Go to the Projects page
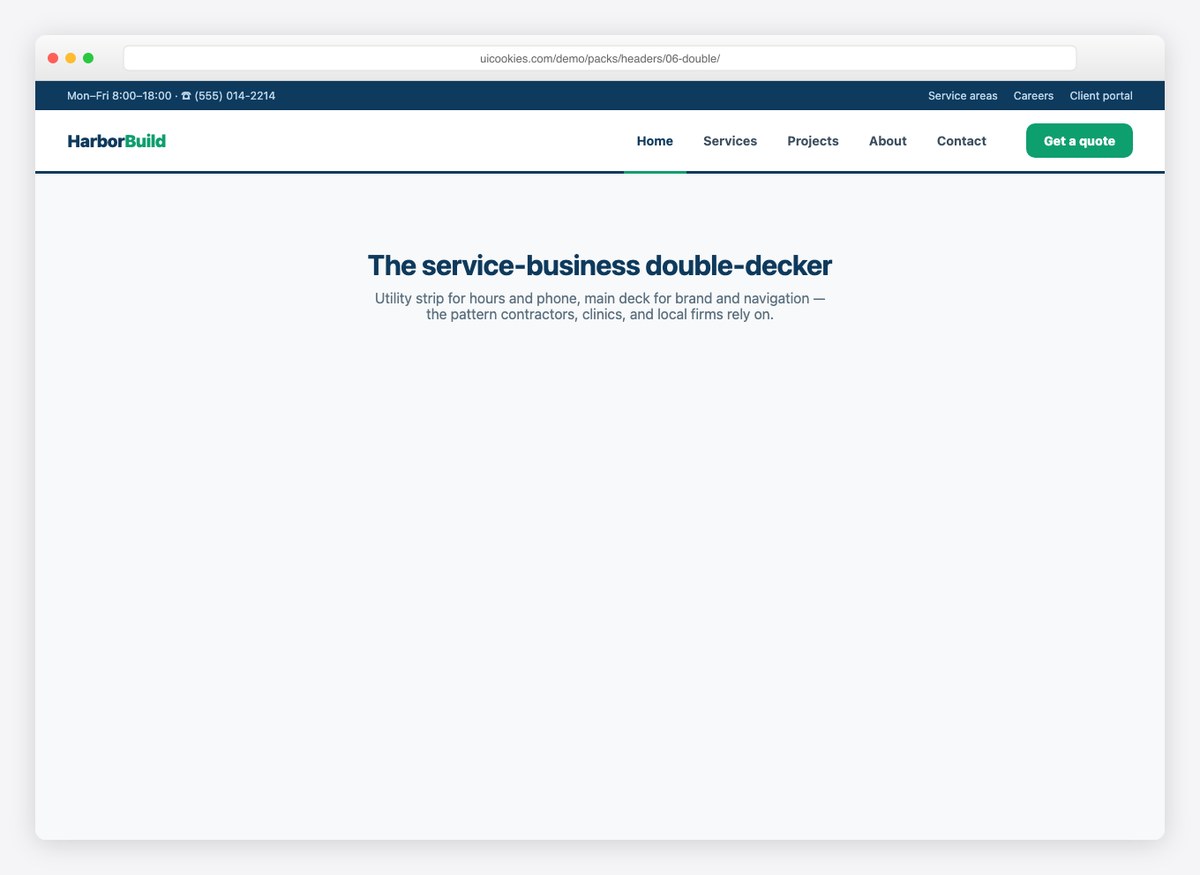Viewport: 1200px width, 875px height. (813, 141)
